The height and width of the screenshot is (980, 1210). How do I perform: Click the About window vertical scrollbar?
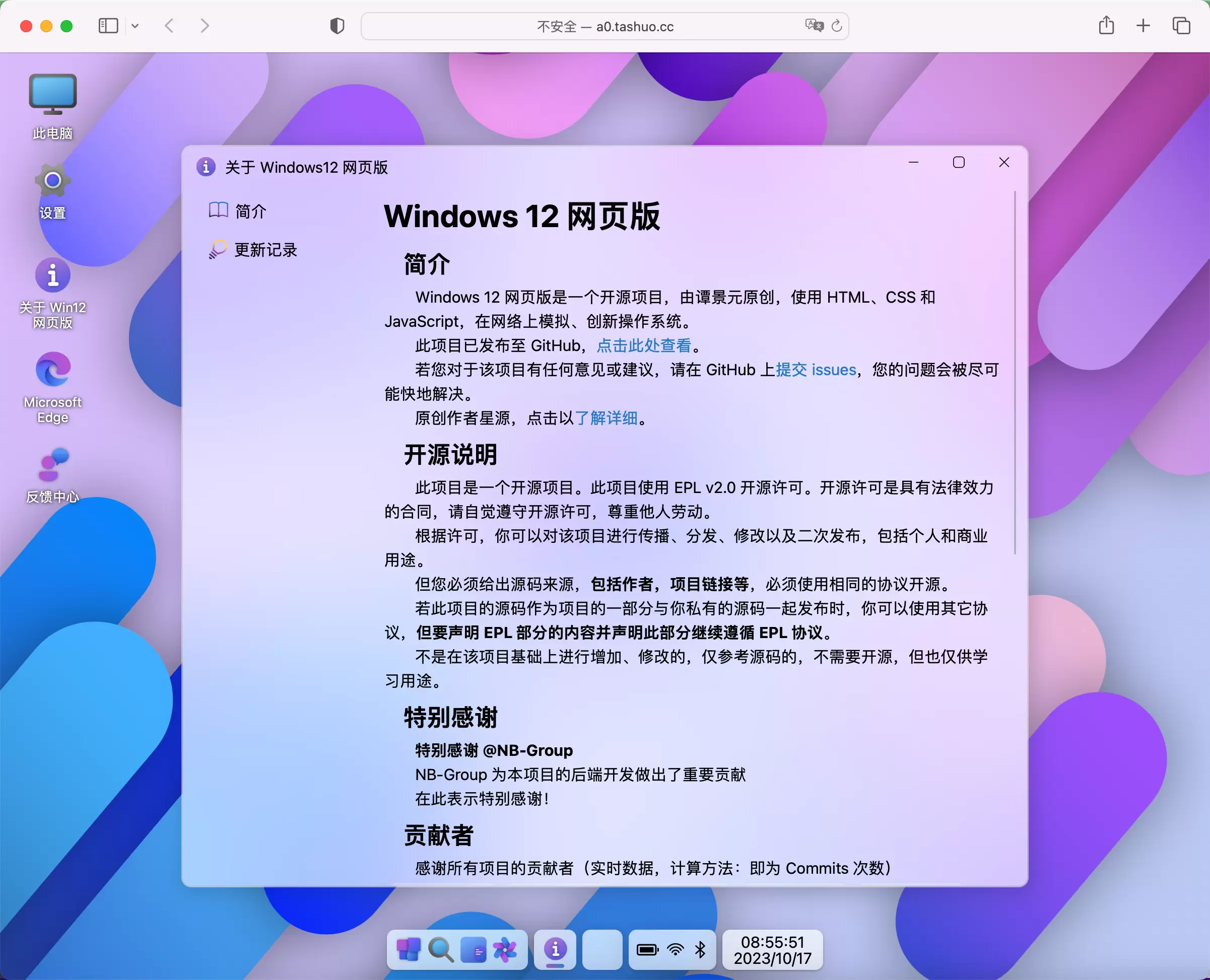[1015, 373]
